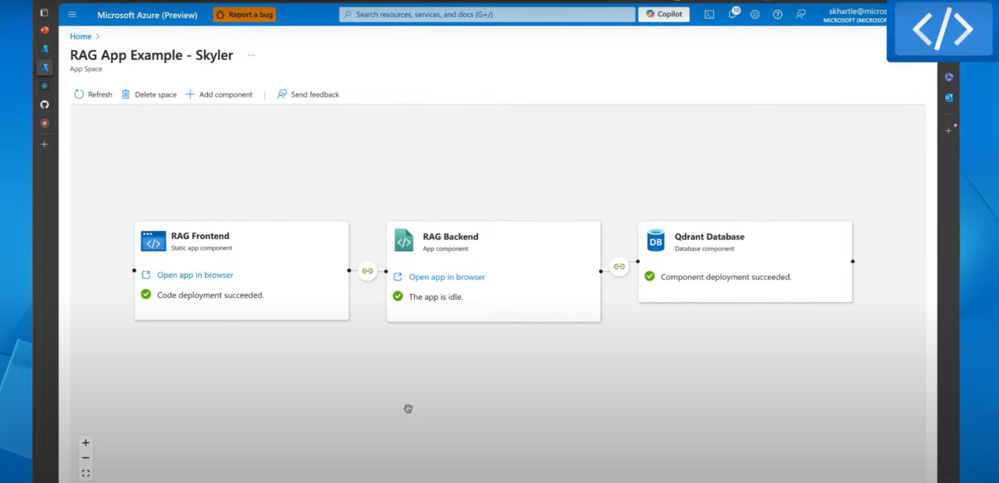Click the 'The app is idle.' status text

pyautogui.click(x=436, y=297)
